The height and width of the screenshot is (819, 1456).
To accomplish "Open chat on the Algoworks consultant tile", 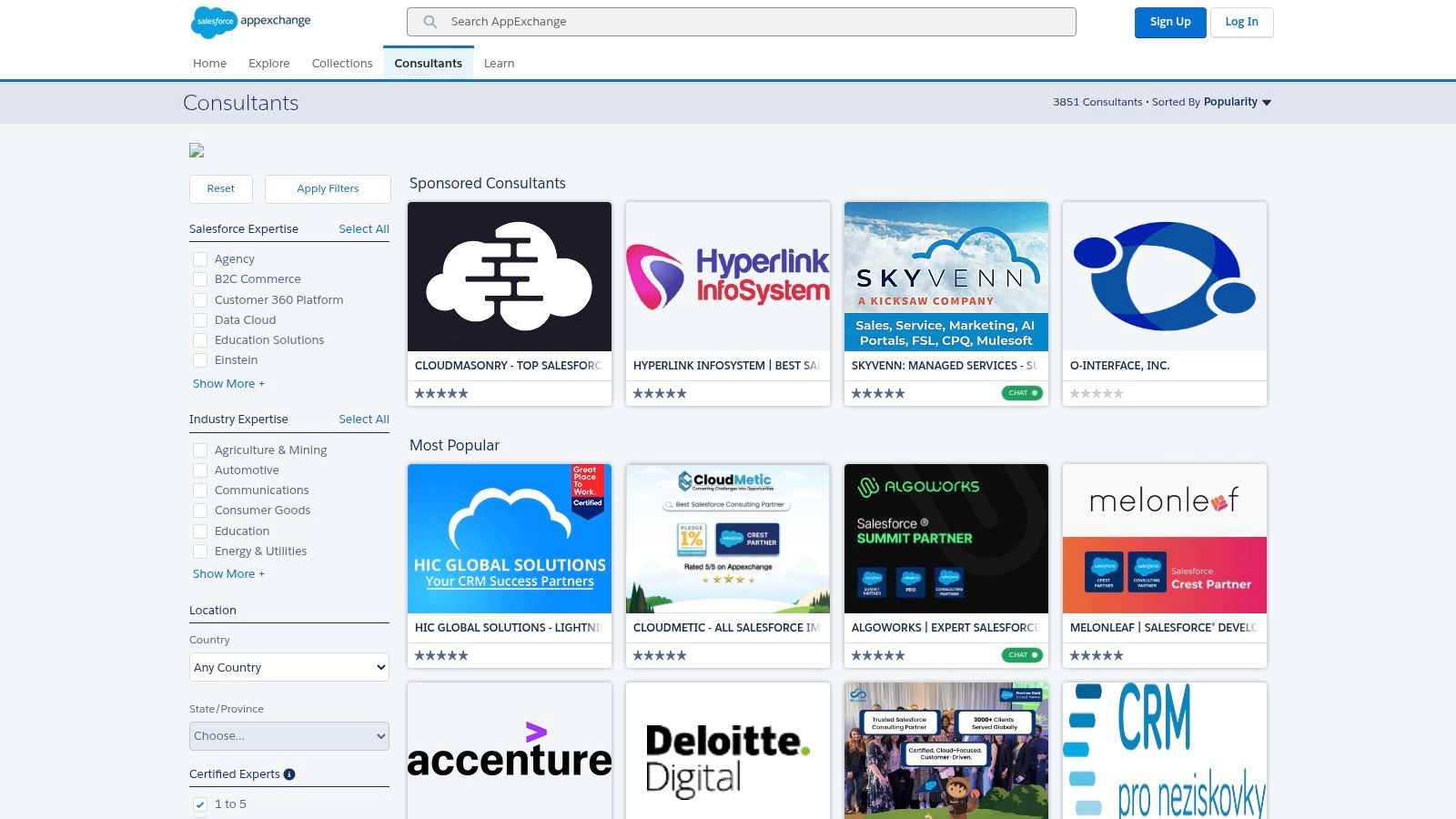I will [x=1021, y=654].
